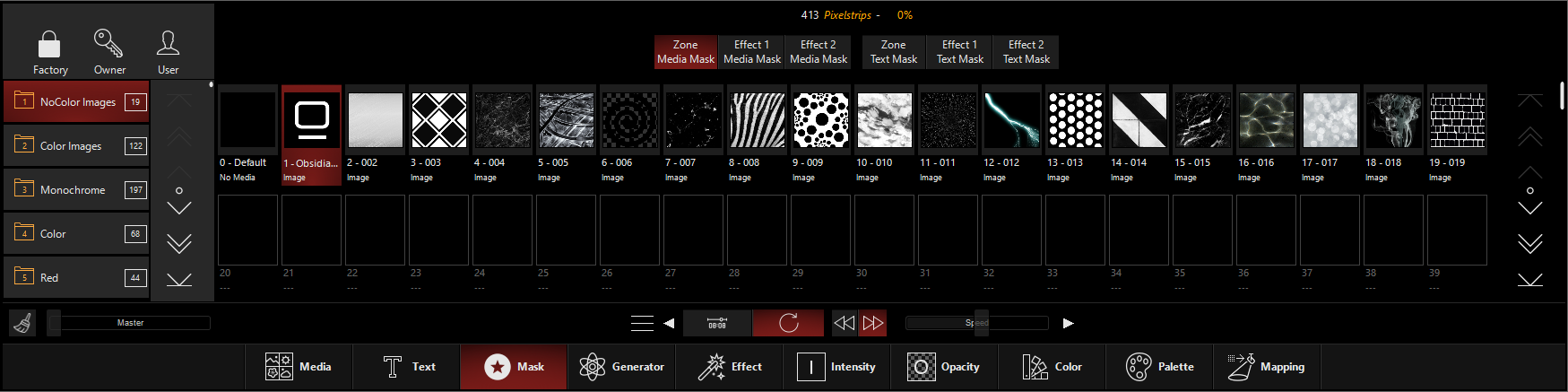This screenshot has height=392, width=1568.
Task: Open the Color folder numbered 4
Action: 76,233
